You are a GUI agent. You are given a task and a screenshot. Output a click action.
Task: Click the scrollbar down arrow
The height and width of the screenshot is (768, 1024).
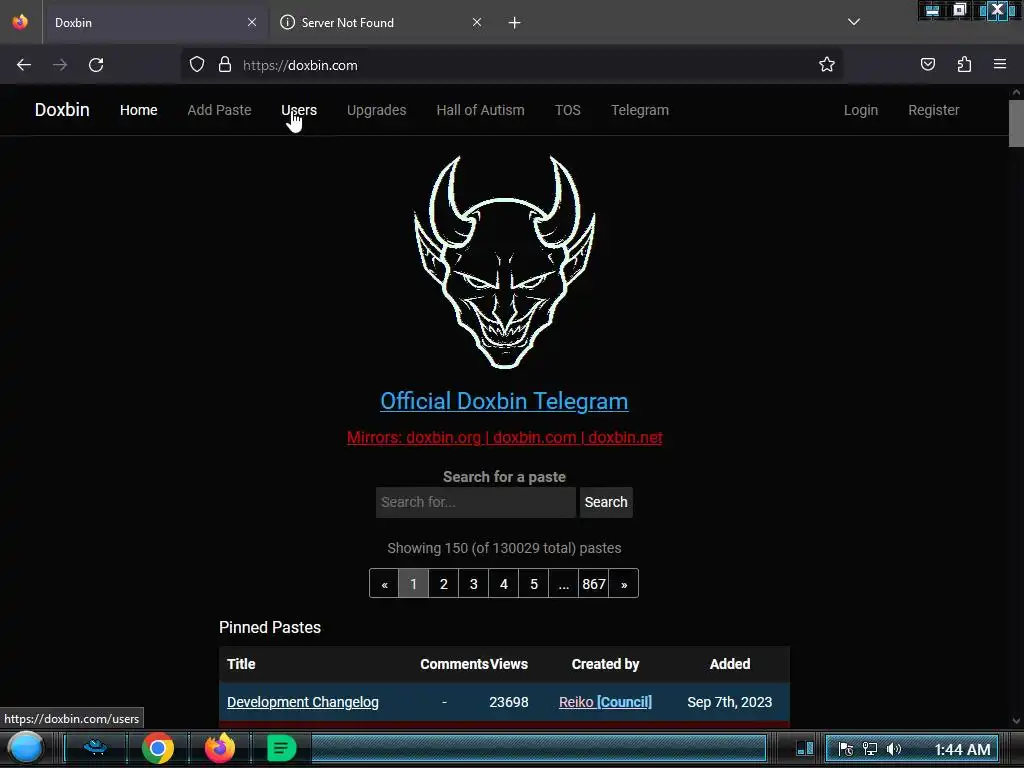click(x=1016, y=721)
